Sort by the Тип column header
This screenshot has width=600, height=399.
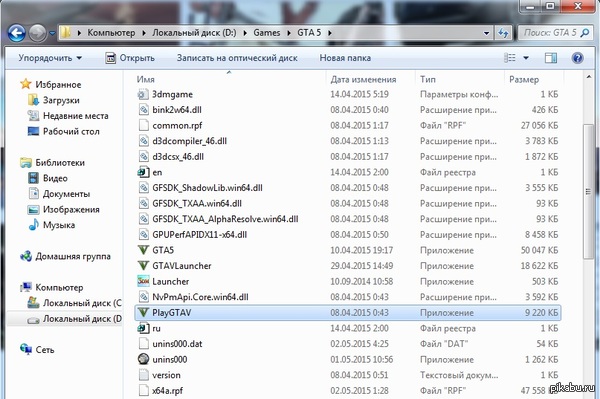428,80
